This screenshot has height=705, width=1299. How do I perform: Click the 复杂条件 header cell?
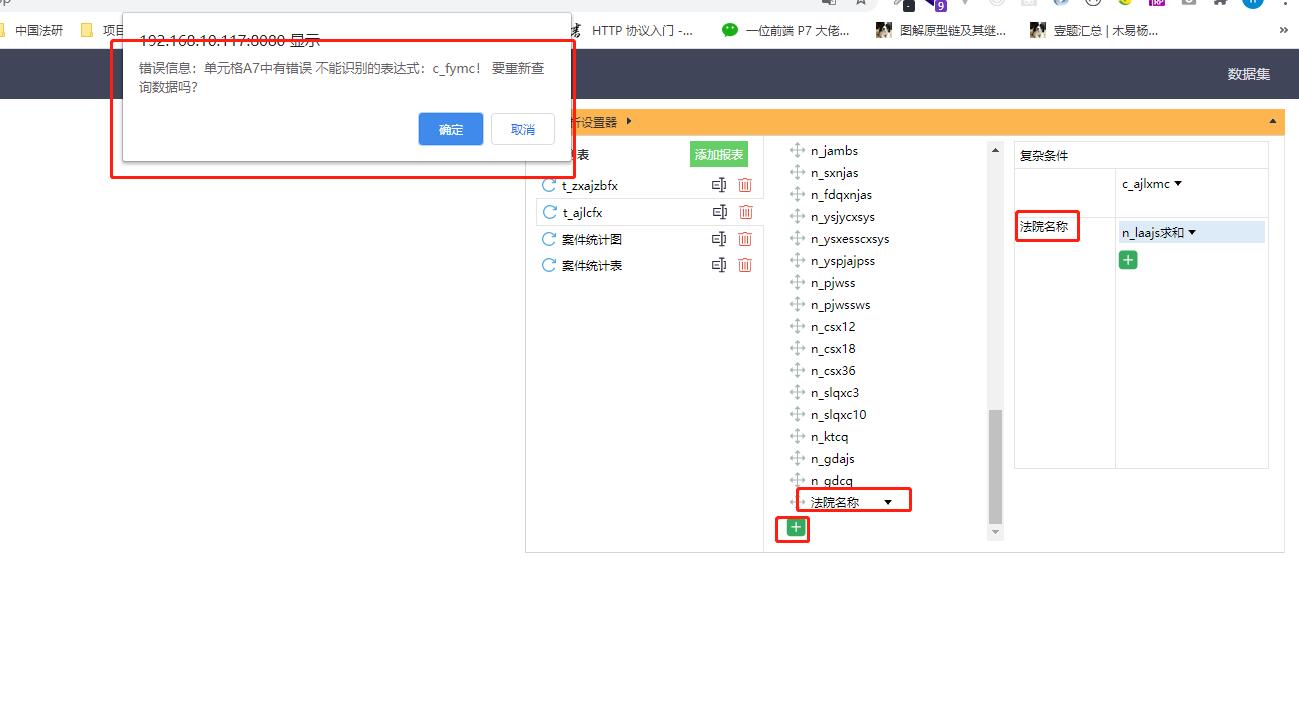click(1140, 155)
